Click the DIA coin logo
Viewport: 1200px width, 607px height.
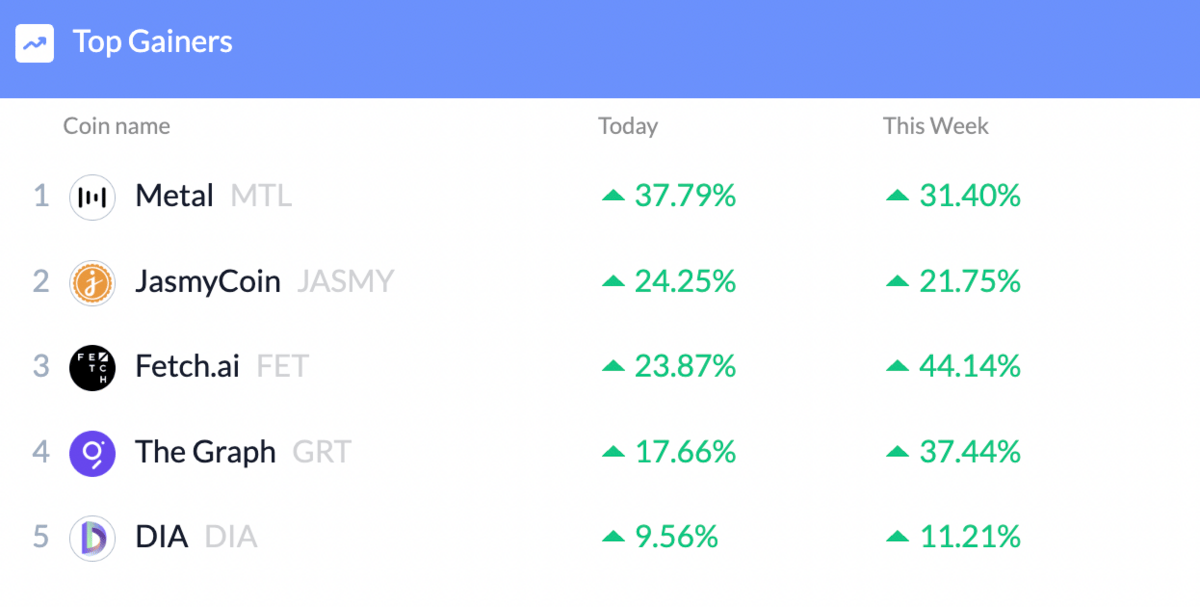pos(92,537)
